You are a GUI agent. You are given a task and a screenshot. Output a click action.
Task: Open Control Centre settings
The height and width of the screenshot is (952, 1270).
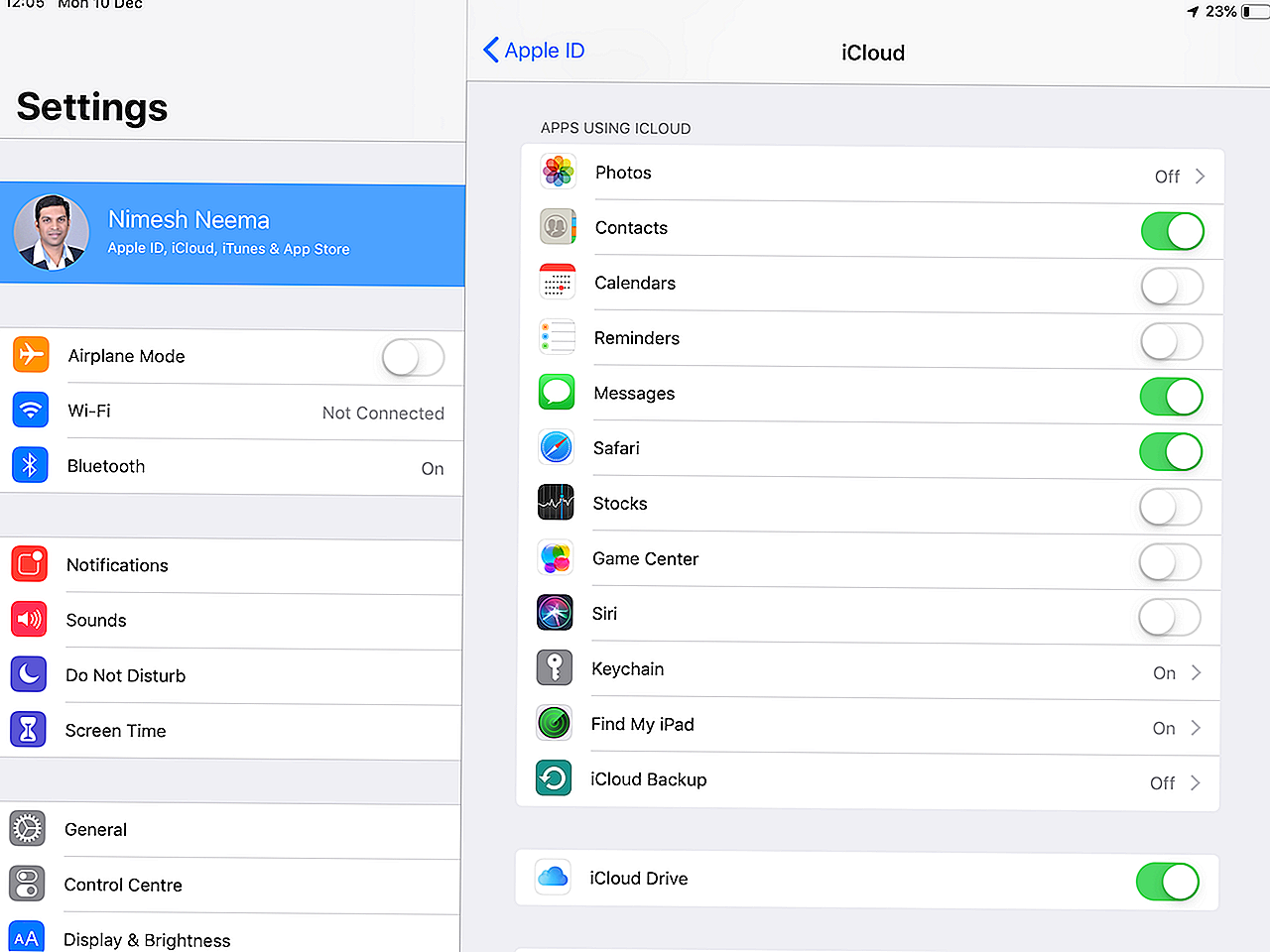pos(230,885)
